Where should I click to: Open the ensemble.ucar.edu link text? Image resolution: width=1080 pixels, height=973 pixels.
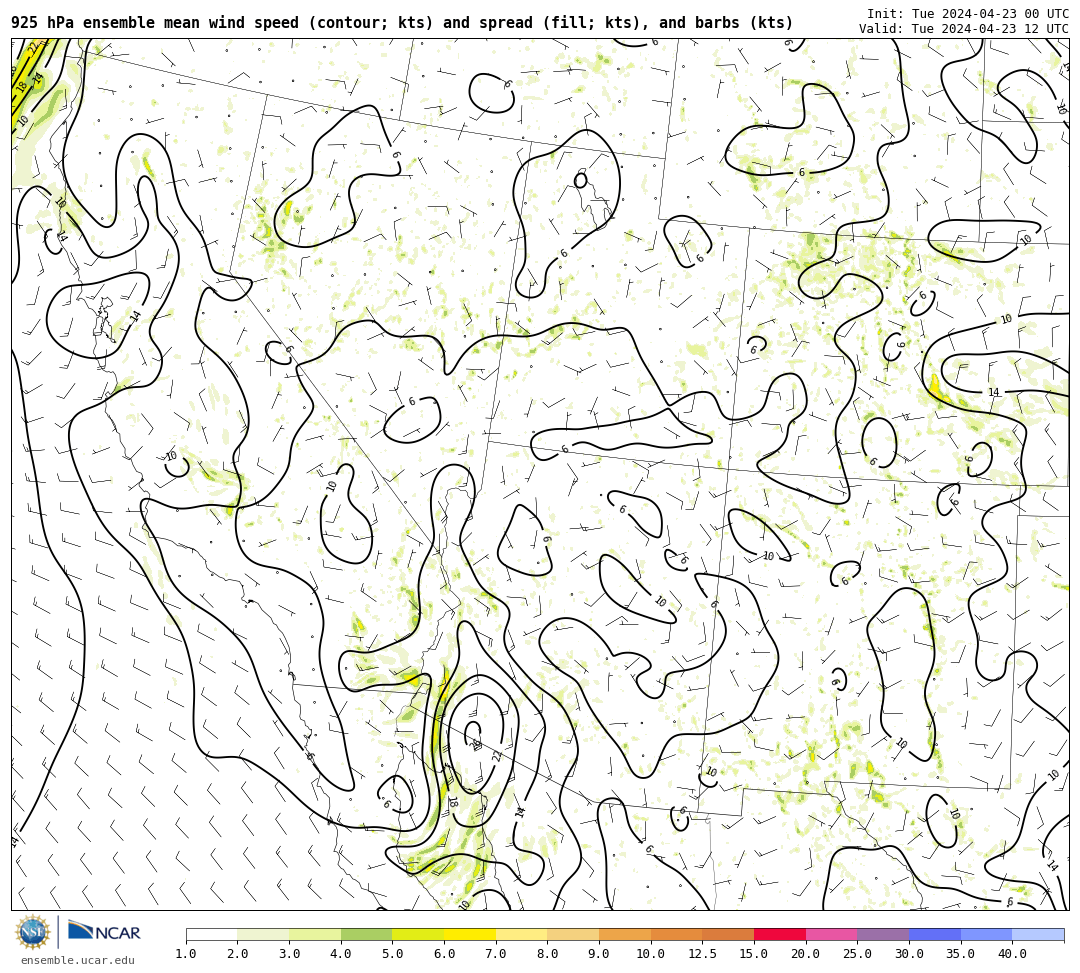78,960
